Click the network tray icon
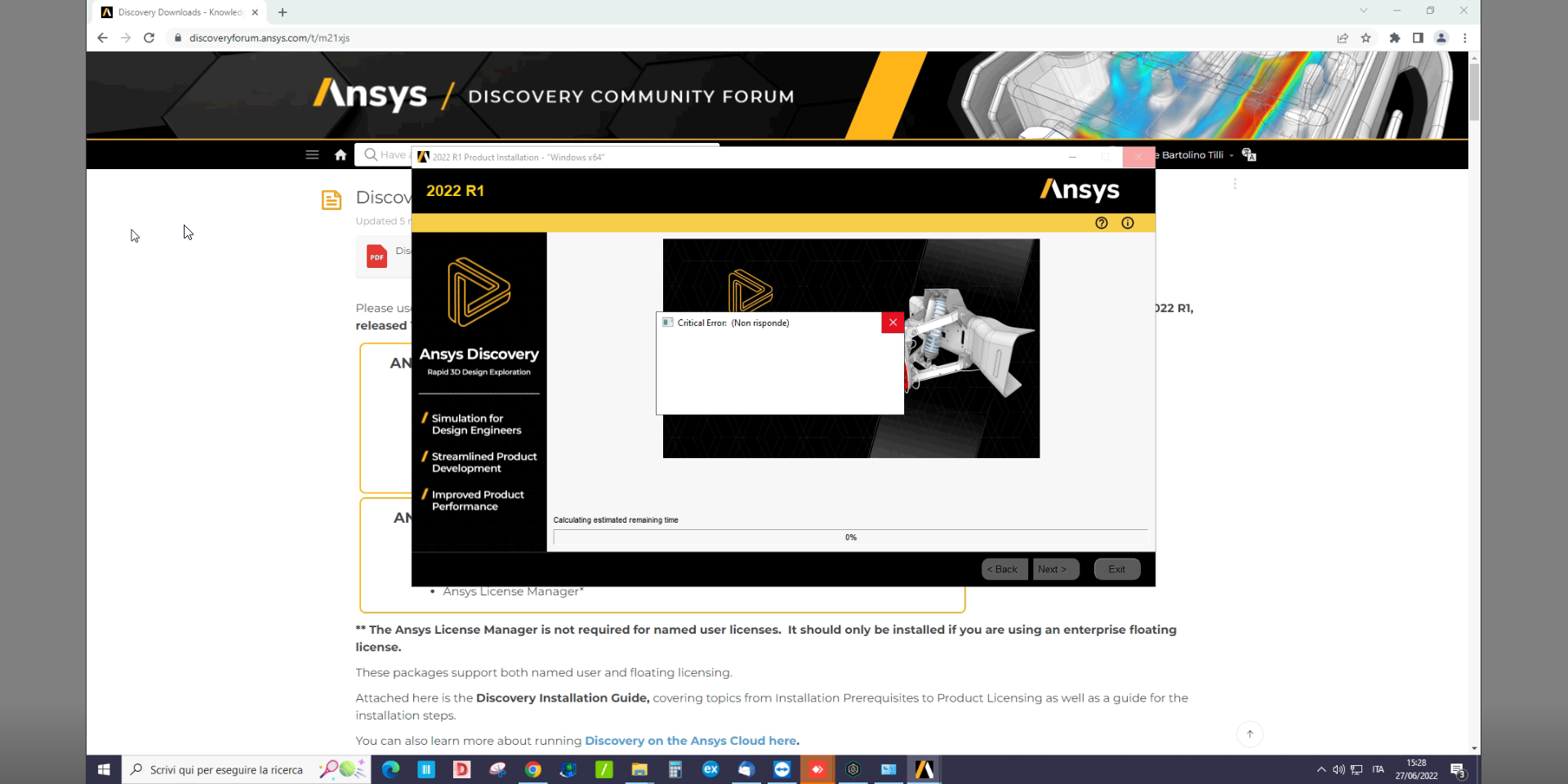 click(1356, 769)
